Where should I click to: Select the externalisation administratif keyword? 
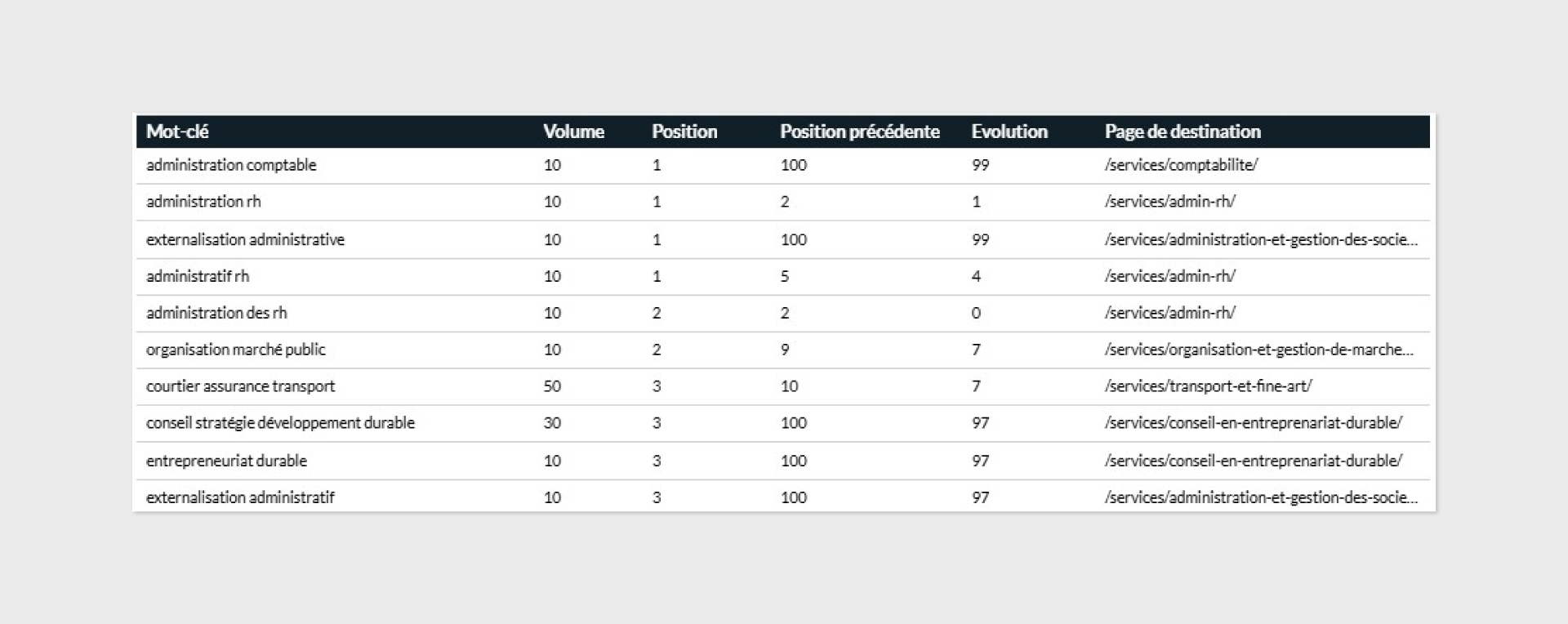pos(240,497)
